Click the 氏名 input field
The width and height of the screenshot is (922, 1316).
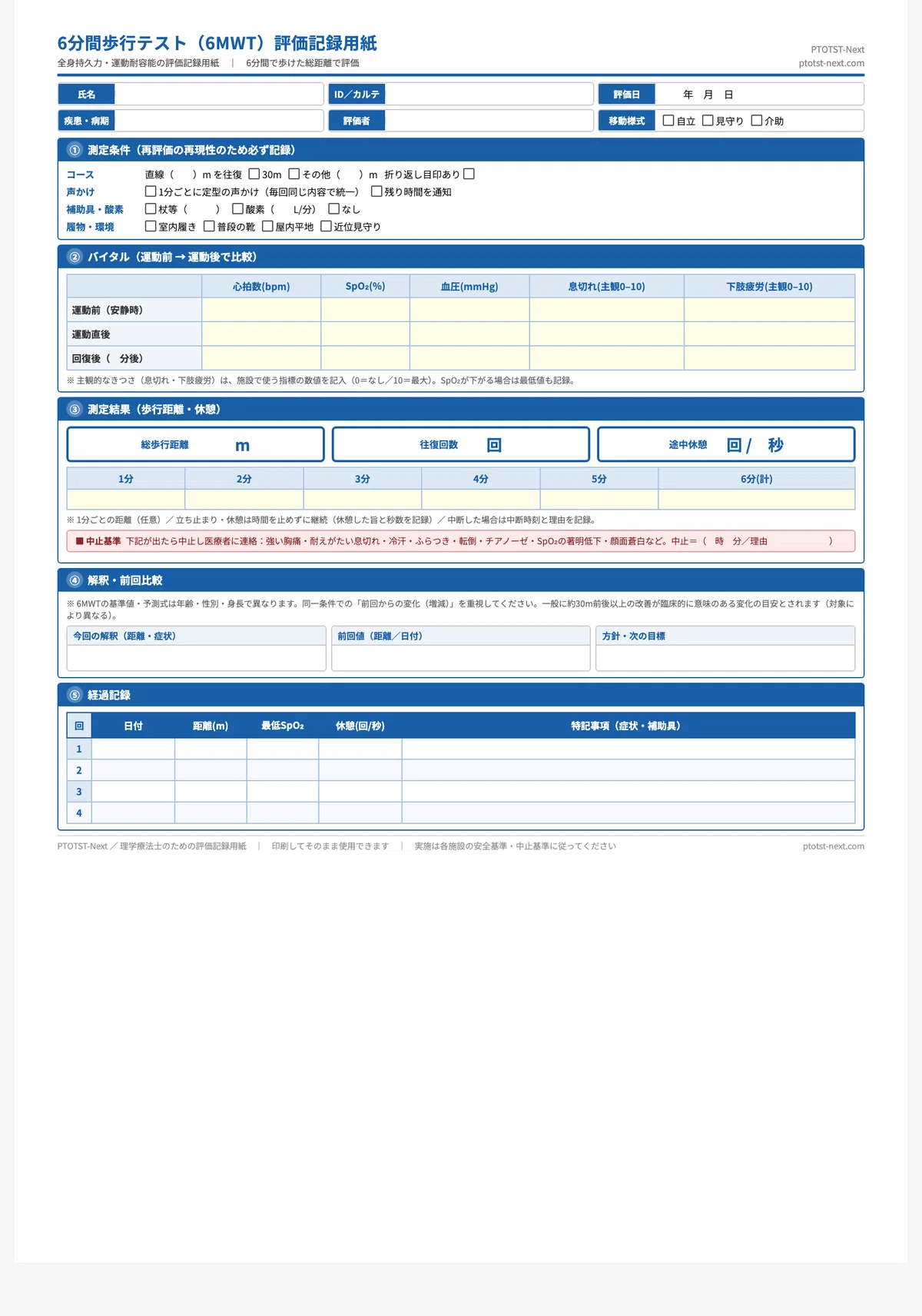point(218,95)
